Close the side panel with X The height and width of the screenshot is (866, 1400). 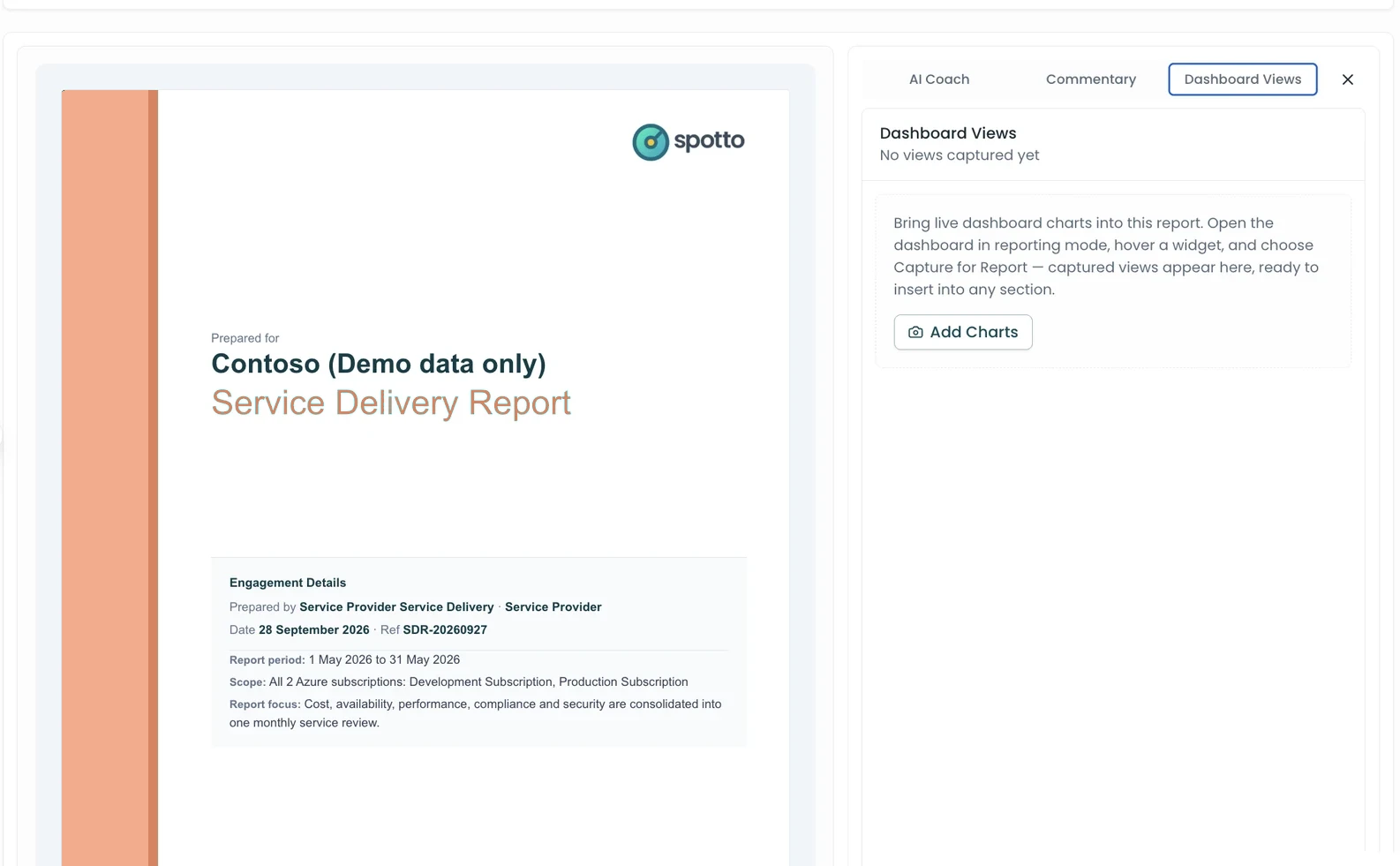(1347, 79)
